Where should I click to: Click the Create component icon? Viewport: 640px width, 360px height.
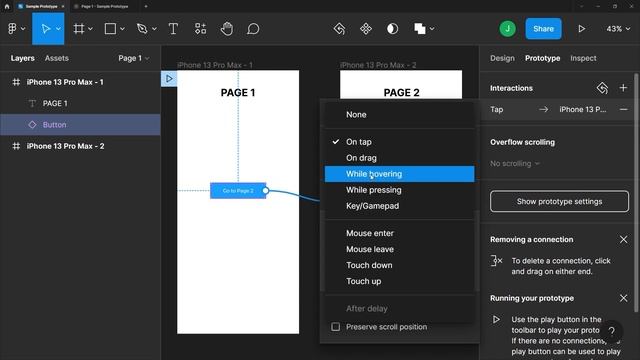pyautogui.click(x=366, y=29)
